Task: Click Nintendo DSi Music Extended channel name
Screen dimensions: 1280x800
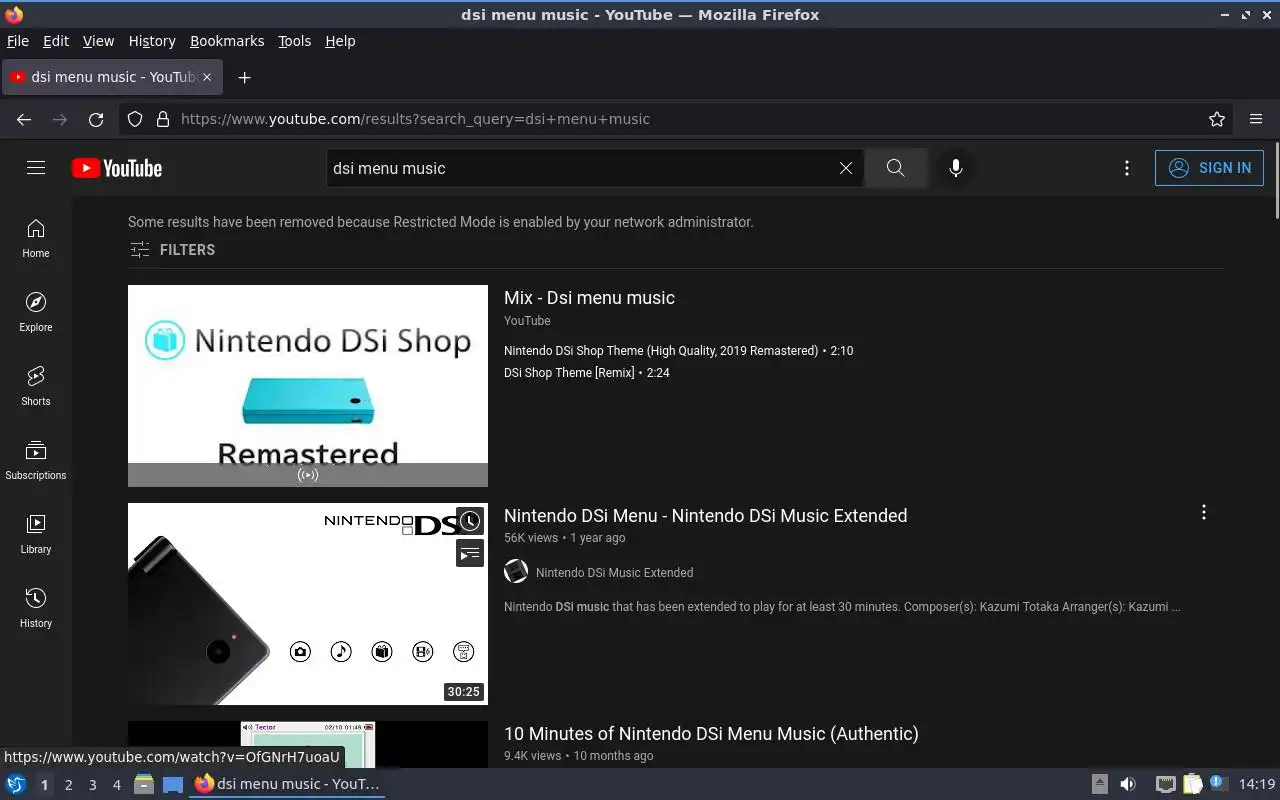Action: click(614, 573)
